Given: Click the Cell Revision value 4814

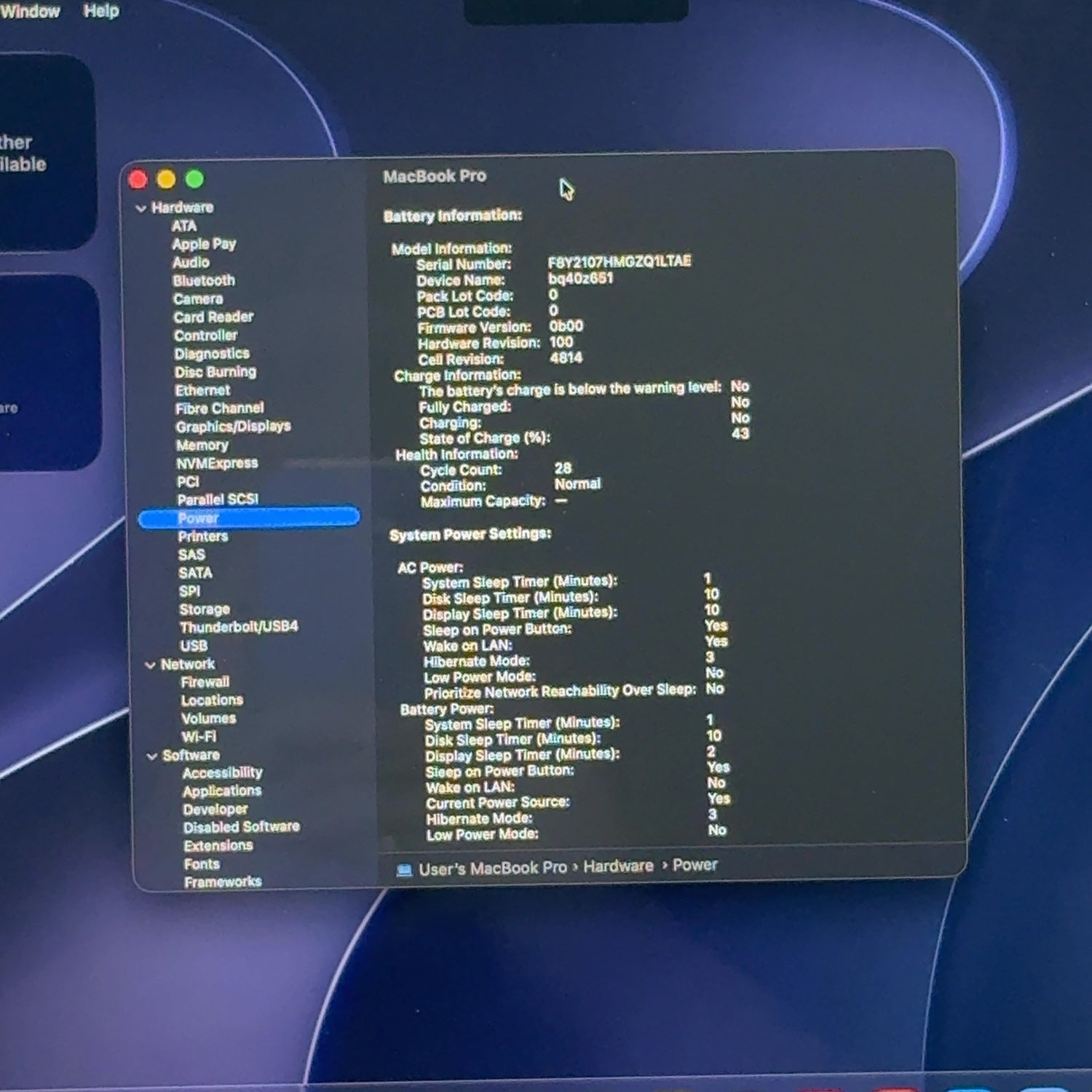Looking at the screenshot, I should point(566,357).
